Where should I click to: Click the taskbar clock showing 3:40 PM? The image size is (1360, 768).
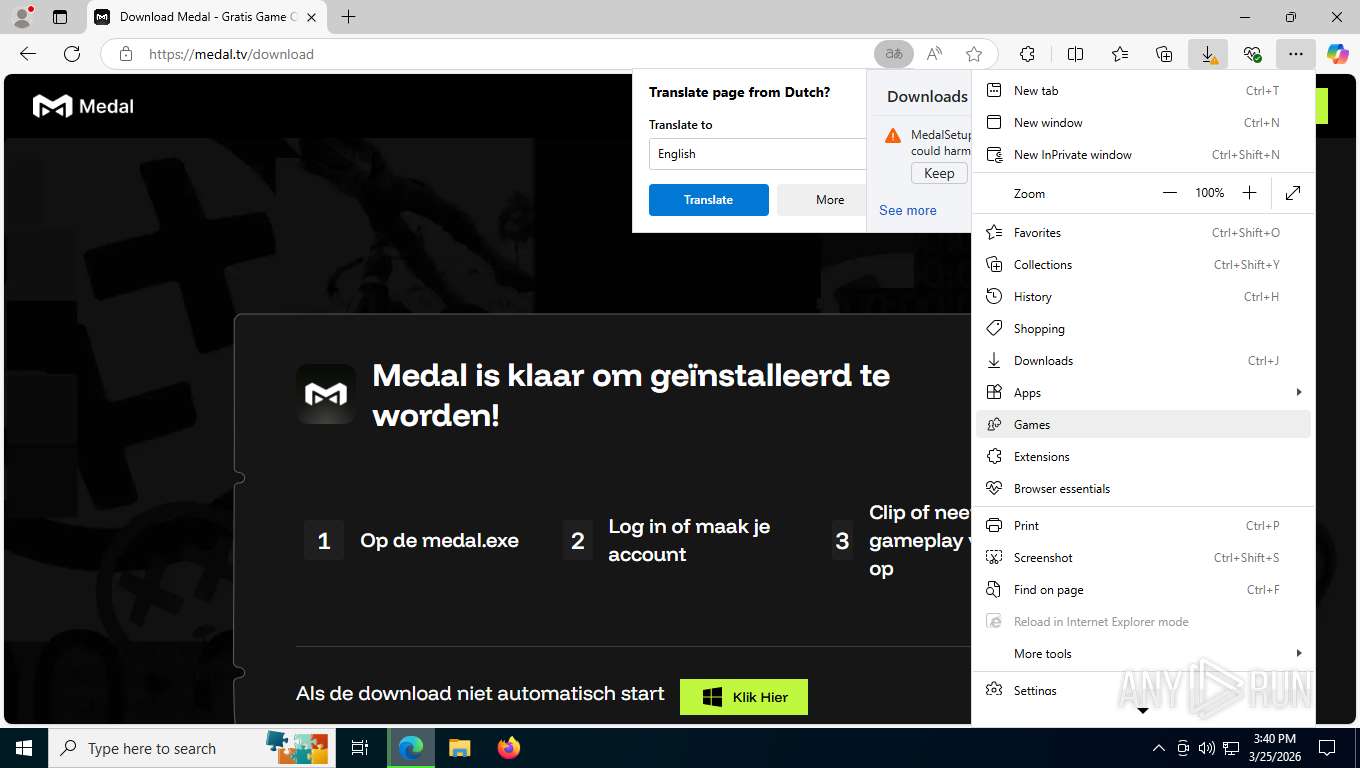pos(1273,748)
